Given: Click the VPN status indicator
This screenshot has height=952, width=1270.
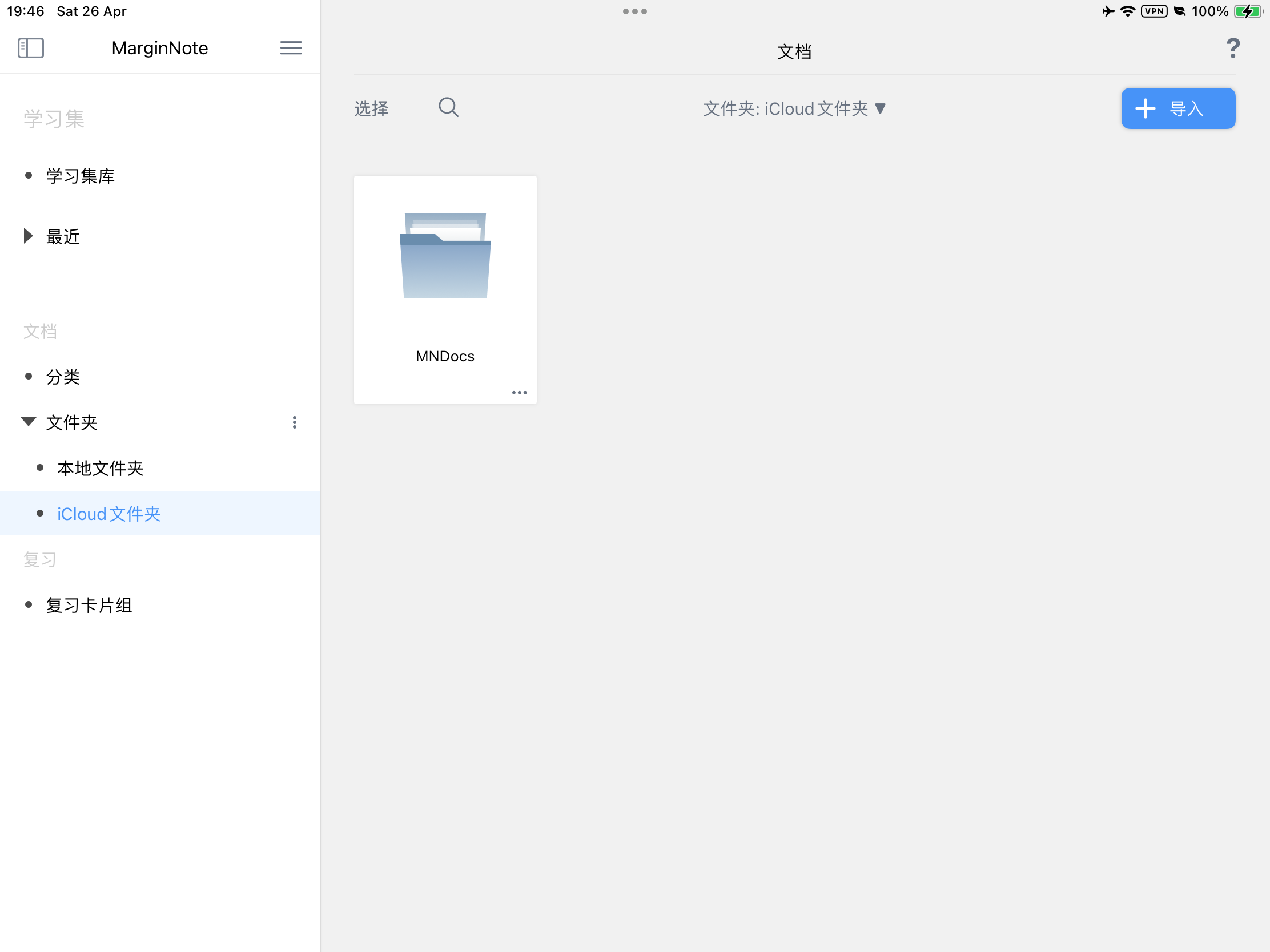Looking at the screenshot, I should [x=1154, y=11].
